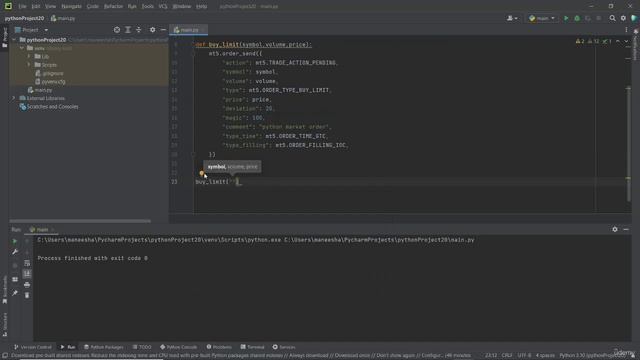Viewport: 640px width, 360px height.
Task: Clear all Run console output
Action: pyautogui.click(x=27, y=295)
